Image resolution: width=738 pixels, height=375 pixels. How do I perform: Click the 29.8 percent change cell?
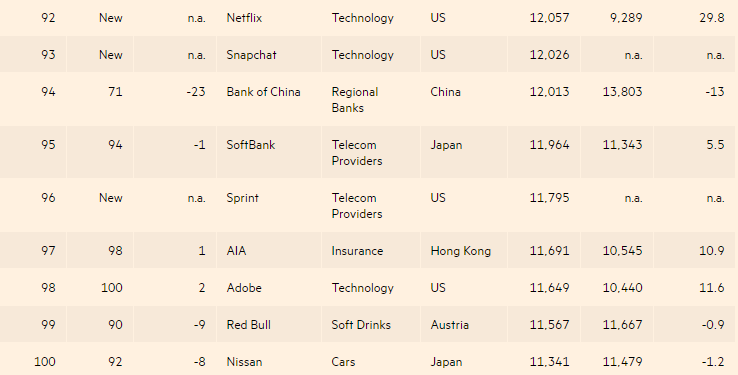pos(712,18)
